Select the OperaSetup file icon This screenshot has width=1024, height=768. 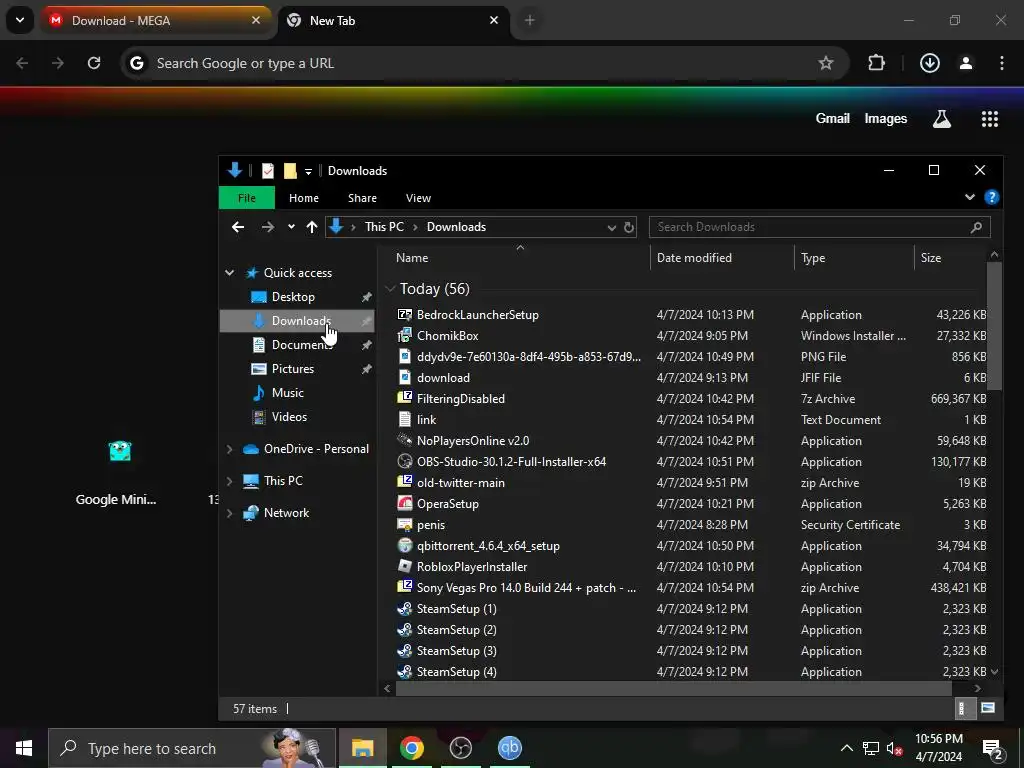click(405, 504)
